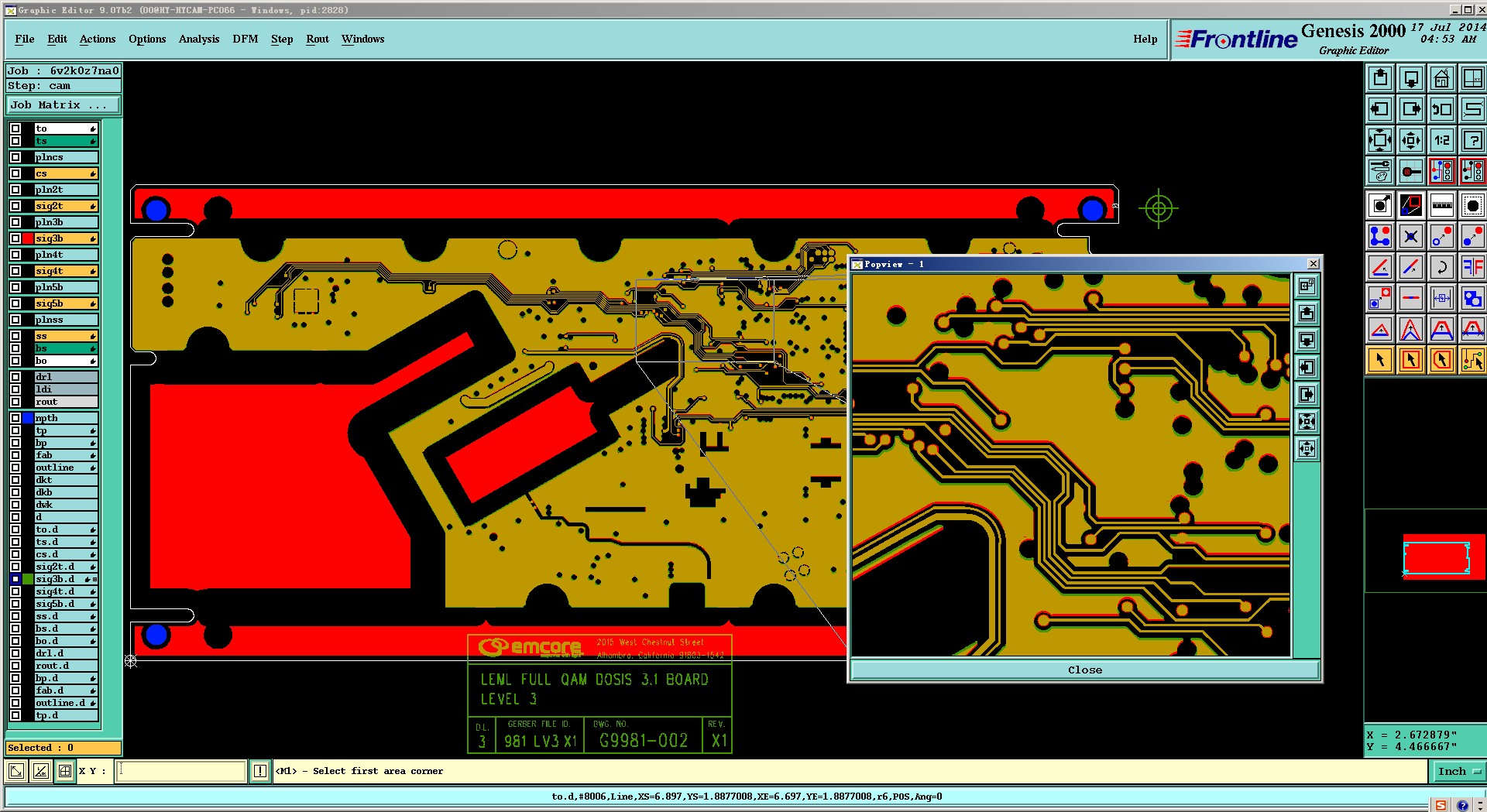Open the Options menu
This screenshot has height=812, width=1487.
pyautogui.click(x=147, y=39)
